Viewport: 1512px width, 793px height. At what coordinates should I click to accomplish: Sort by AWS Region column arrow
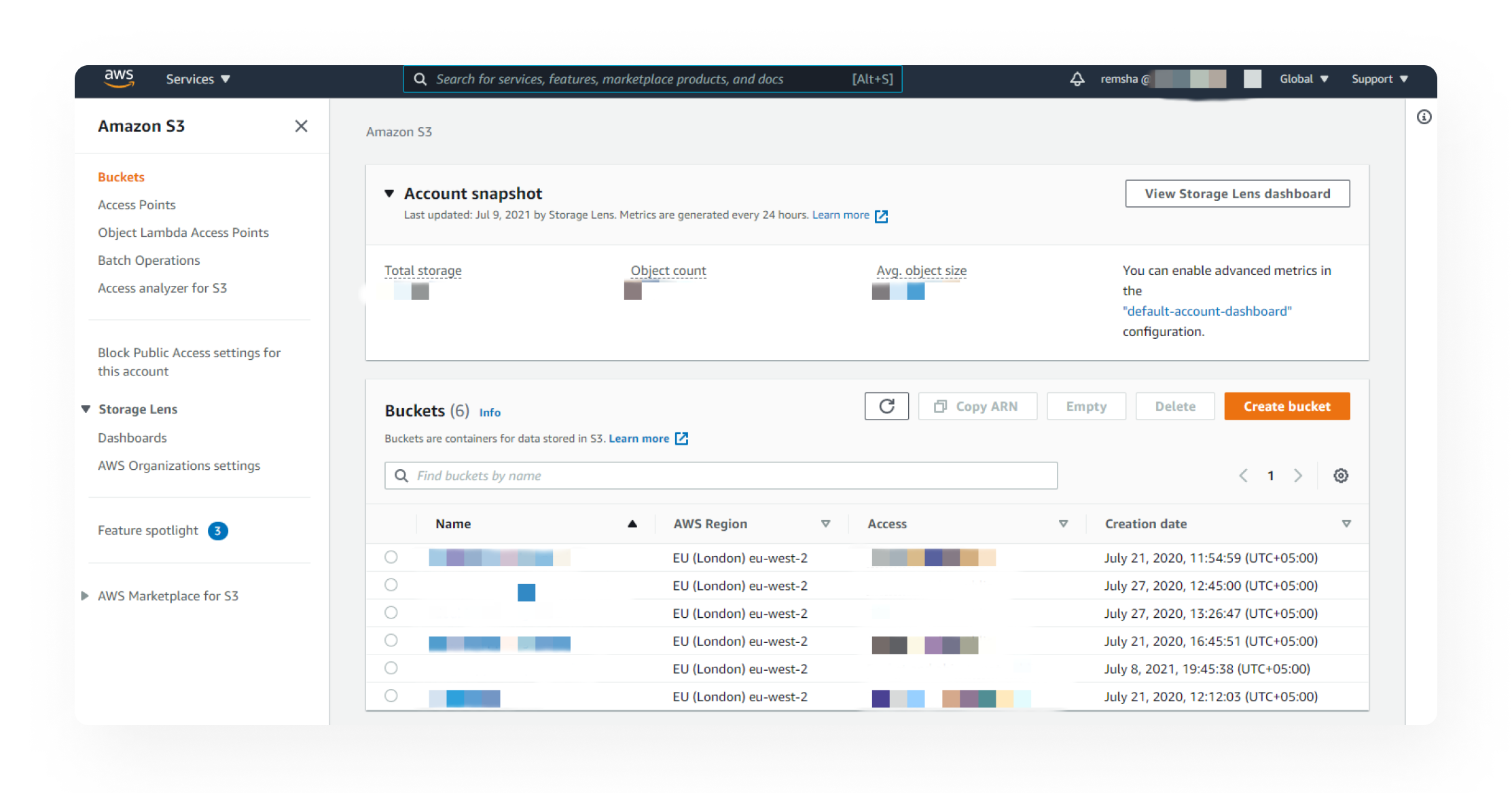[x=826, y=523]
